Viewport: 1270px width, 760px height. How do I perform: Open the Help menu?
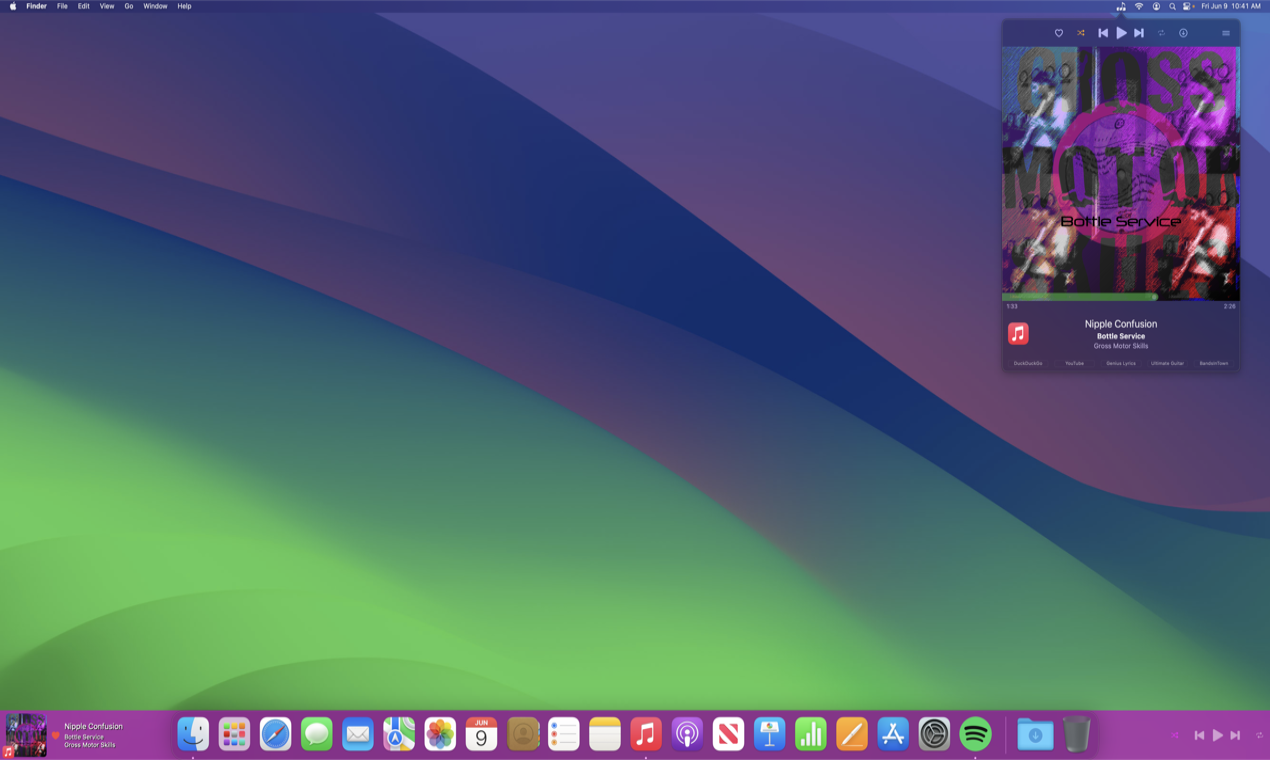[184, 6]
